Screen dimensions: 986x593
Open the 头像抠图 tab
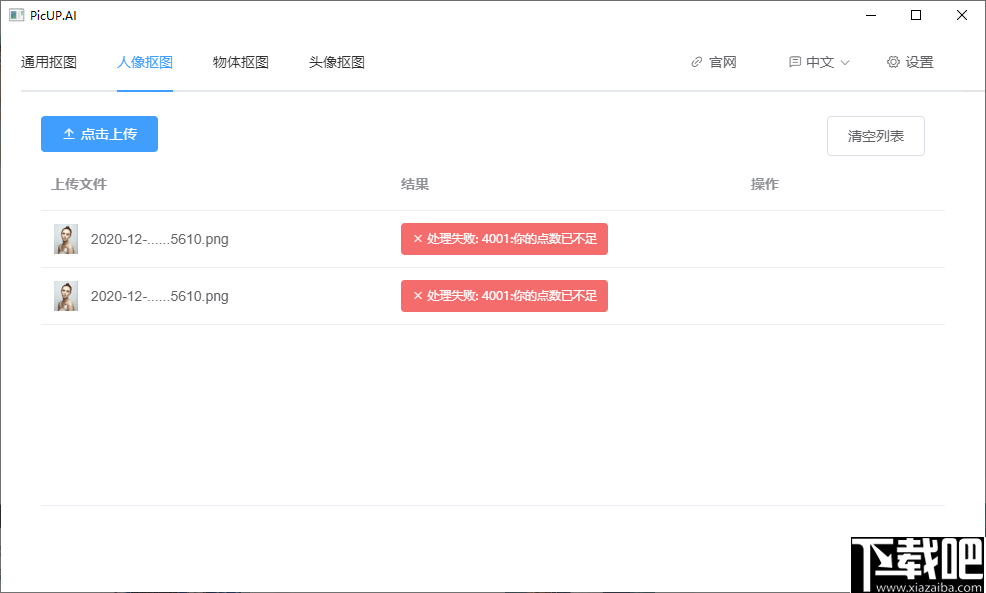[337, 61]
